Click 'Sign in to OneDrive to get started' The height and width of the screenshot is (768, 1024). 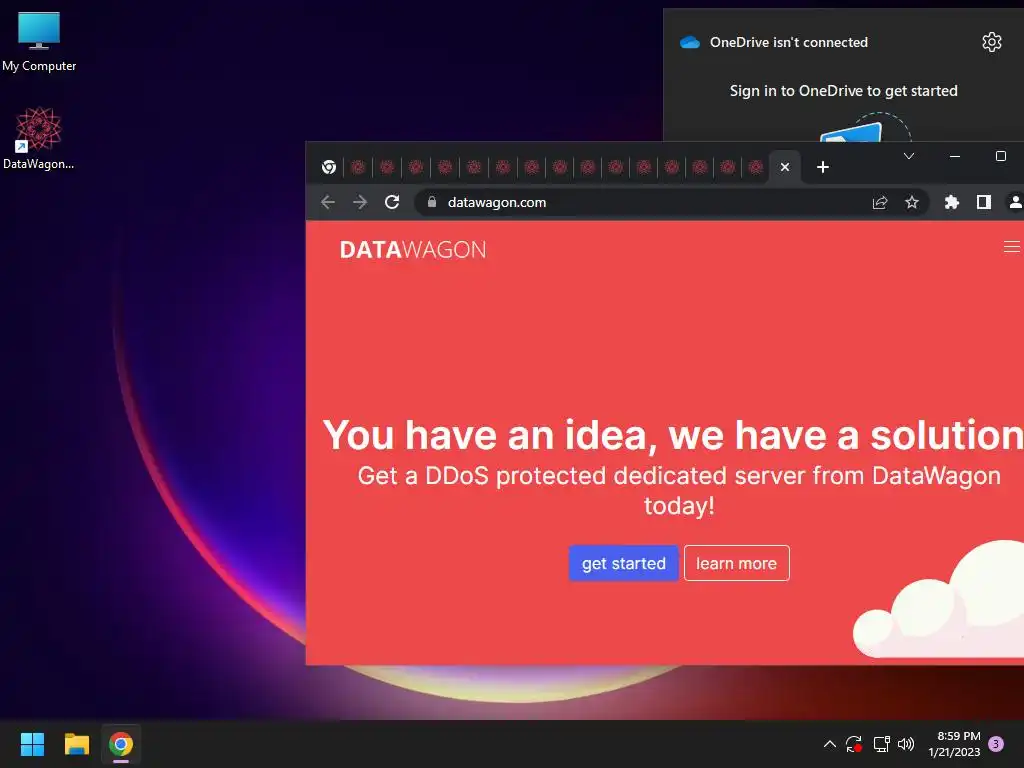pos(843,91)
